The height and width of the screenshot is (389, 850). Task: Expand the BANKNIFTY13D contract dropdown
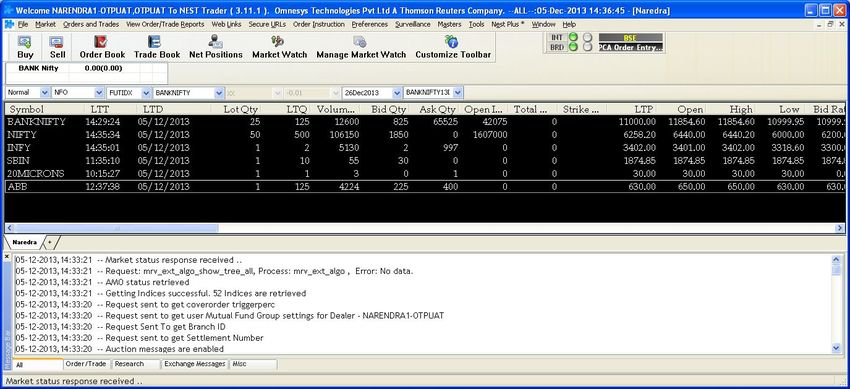[x=458, y=93]
